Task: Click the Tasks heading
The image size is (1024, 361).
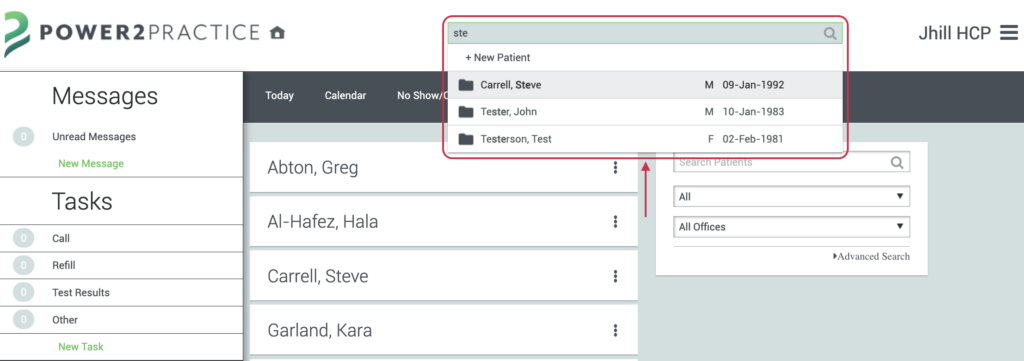Action: point(82,201)
